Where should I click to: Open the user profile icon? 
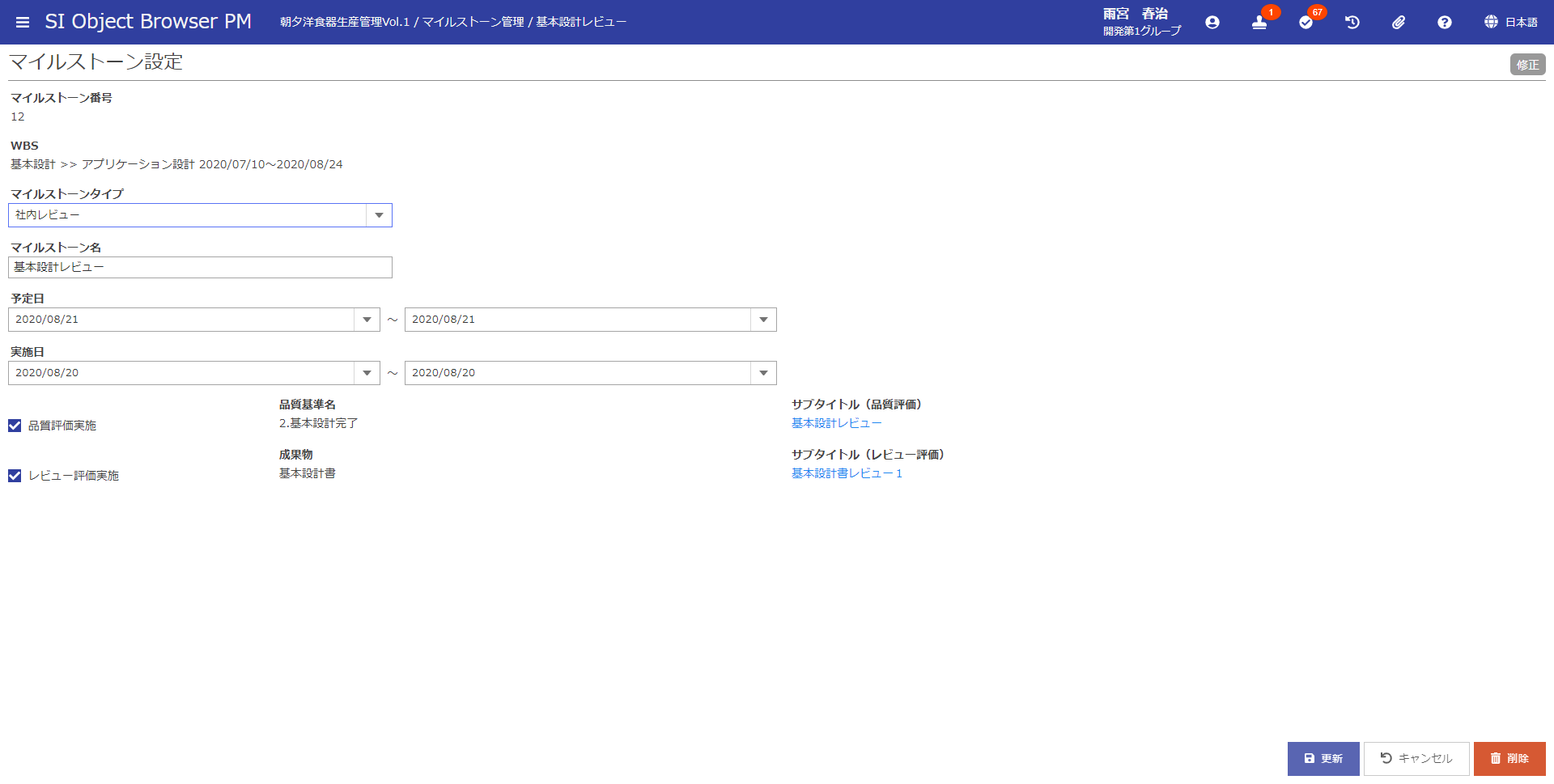point(1212,23)
